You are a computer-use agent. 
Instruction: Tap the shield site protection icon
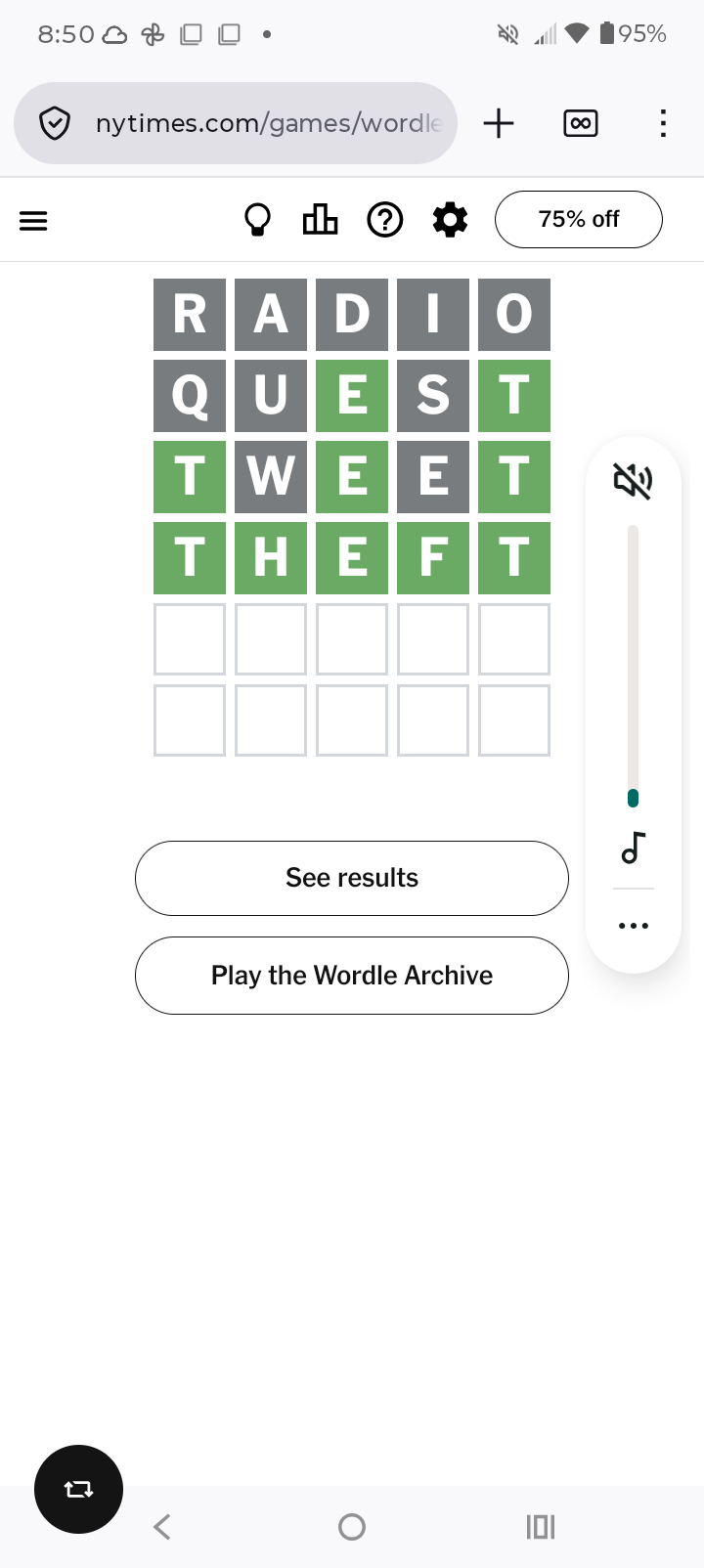(x=55, y=123)
